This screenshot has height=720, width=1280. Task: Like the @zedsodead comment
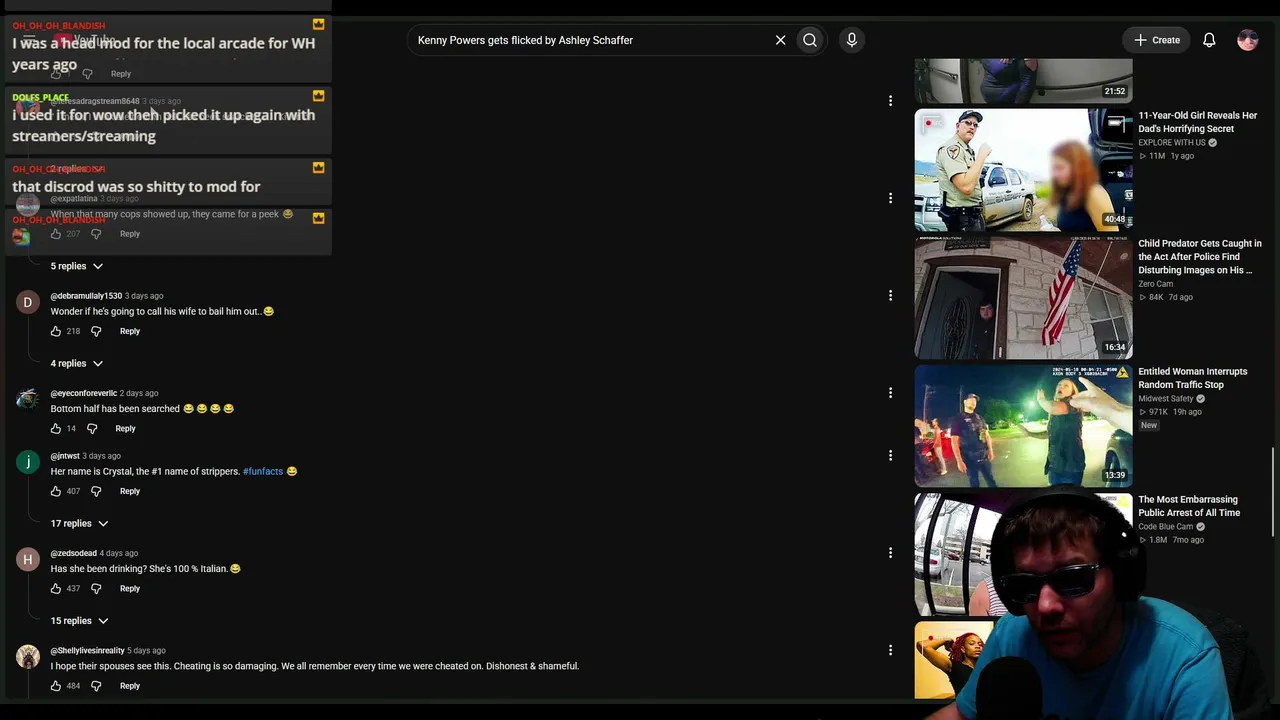click(x=56, y=588)
